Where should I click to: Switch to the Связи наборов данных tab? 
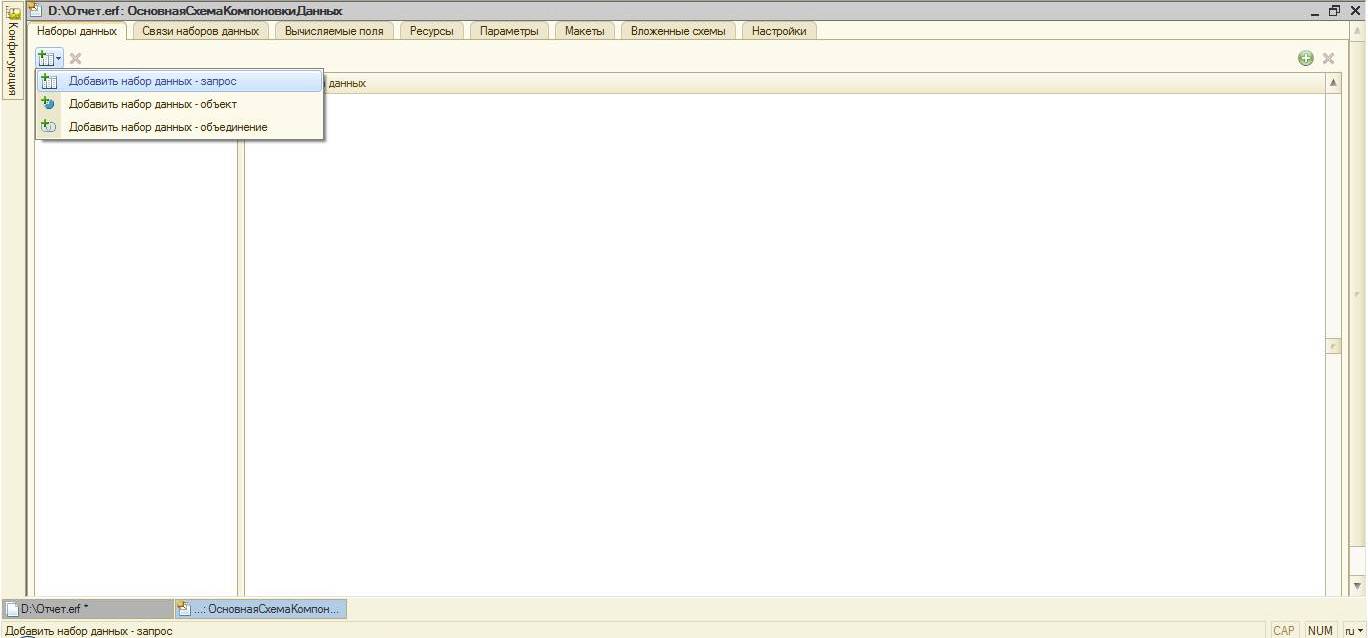(200, 31)
